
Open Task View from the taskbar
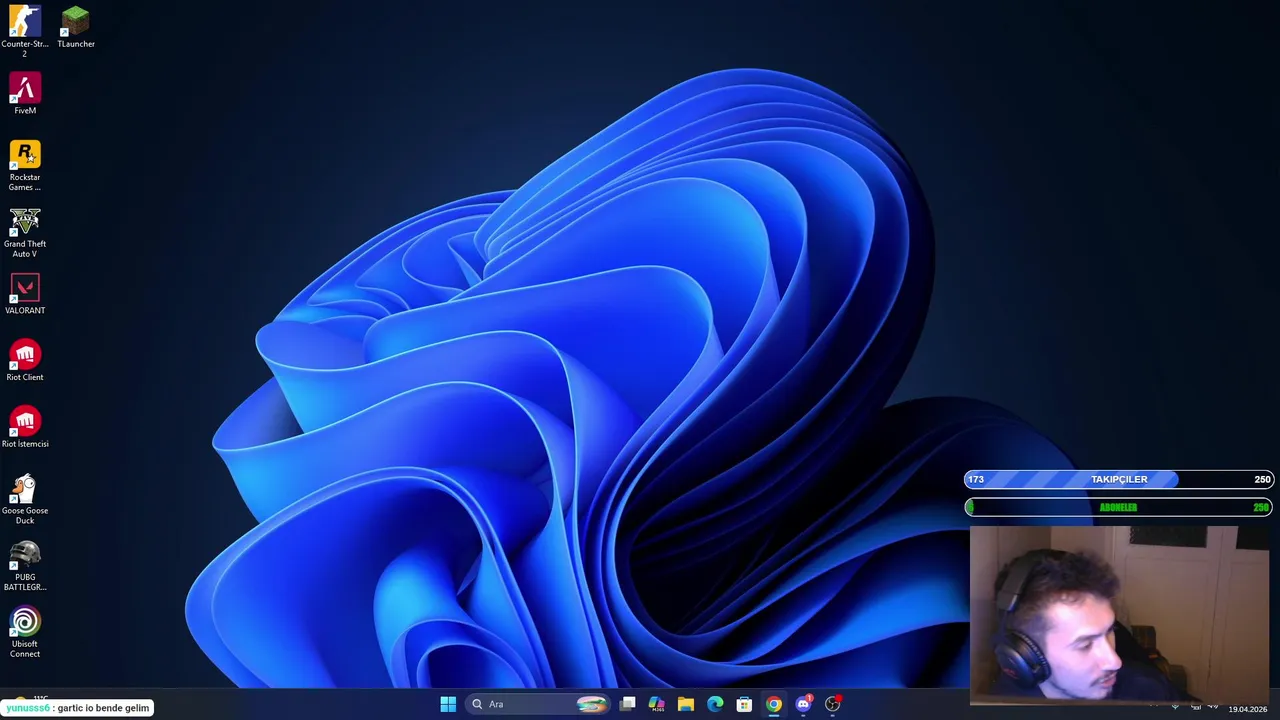point(627,704)
